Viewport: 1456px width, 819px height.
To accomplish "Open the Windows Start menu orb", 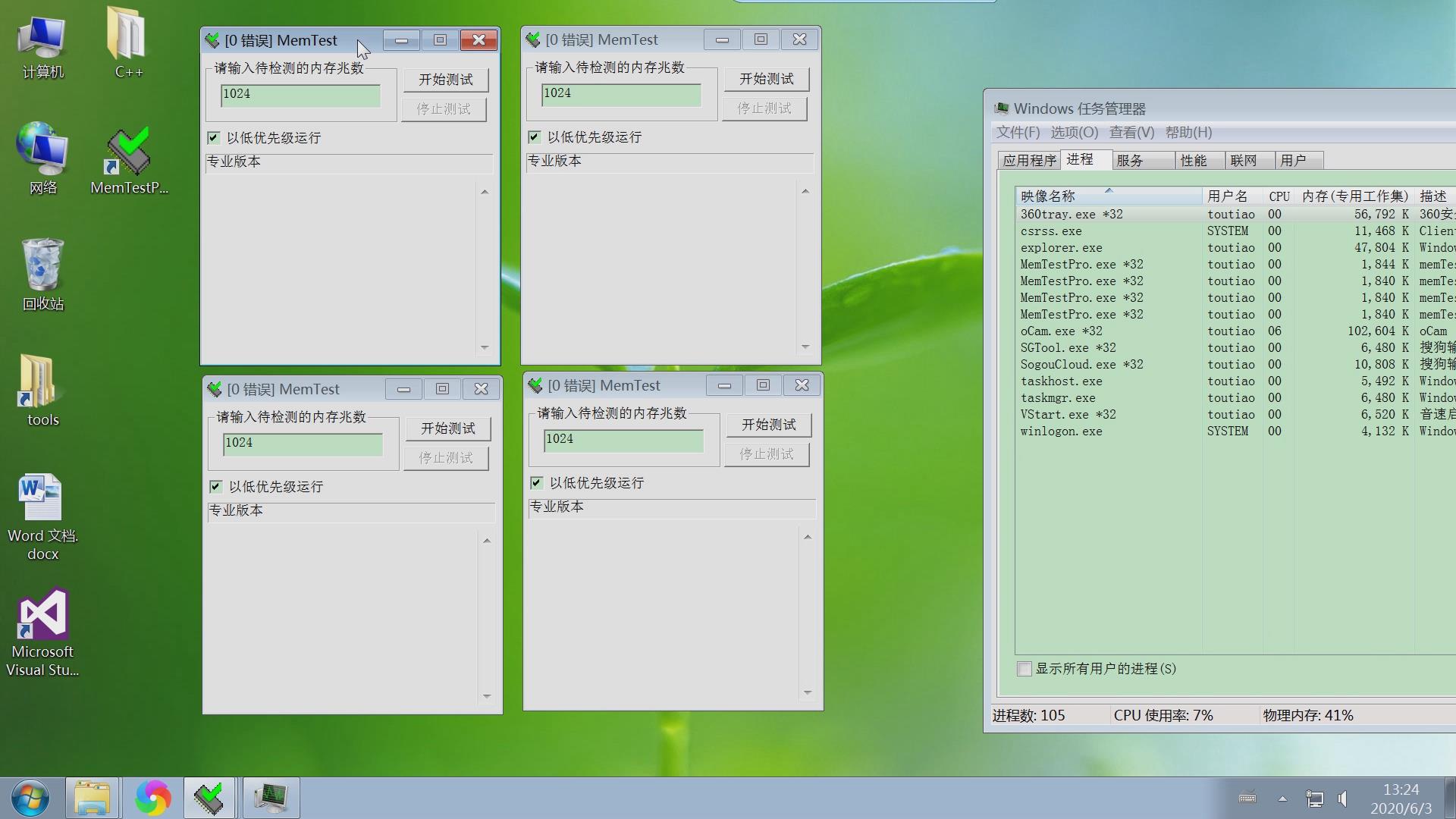I will click(30, 798).
